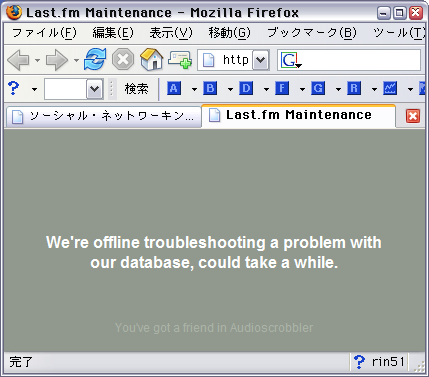Click the blue chart toolbar icon
Image resolution: width=429 pixels, height=377 pixels.
(390, 88)
